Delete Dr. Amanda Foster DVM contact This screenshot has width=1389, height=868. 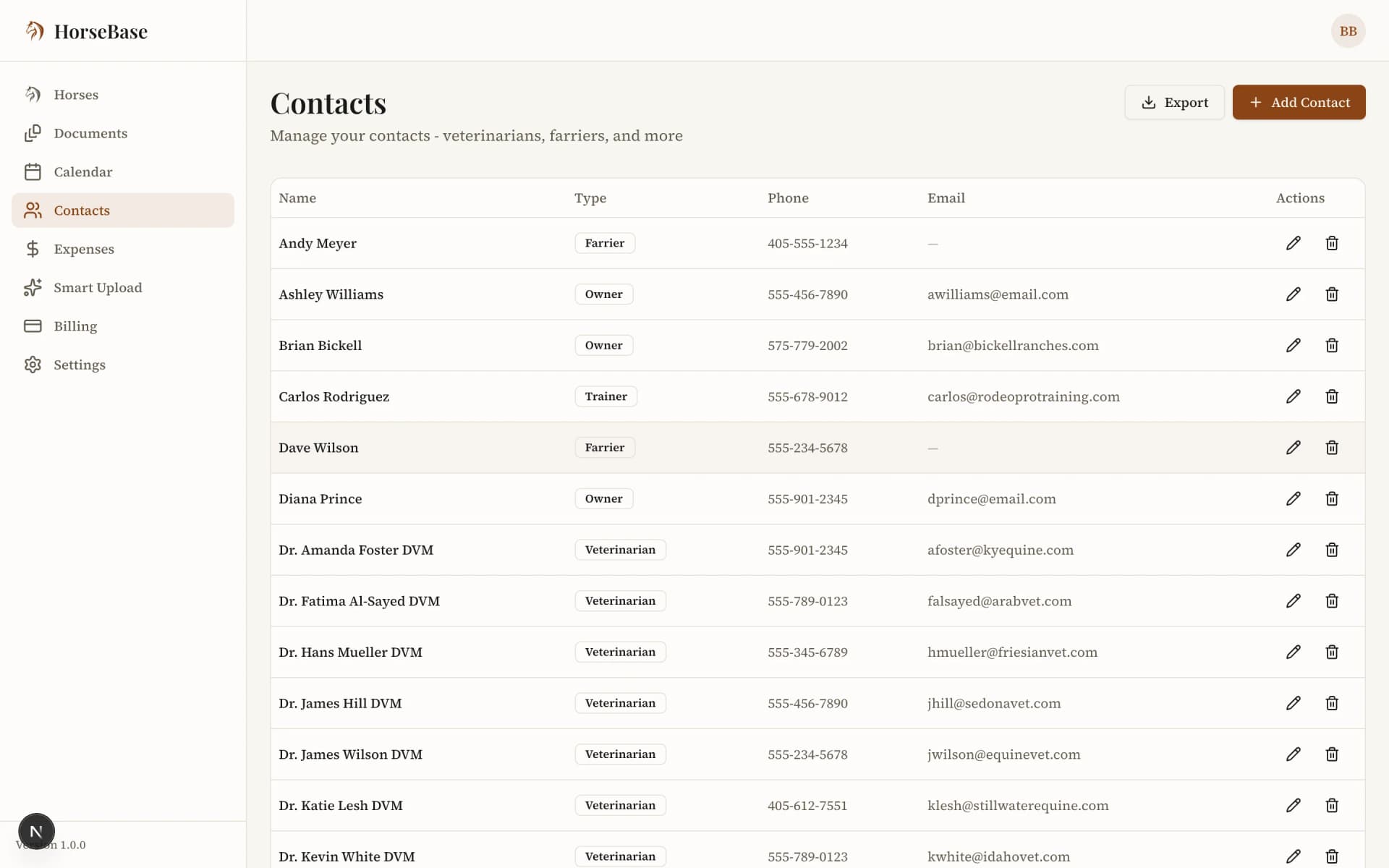[x=1331, y=550]
